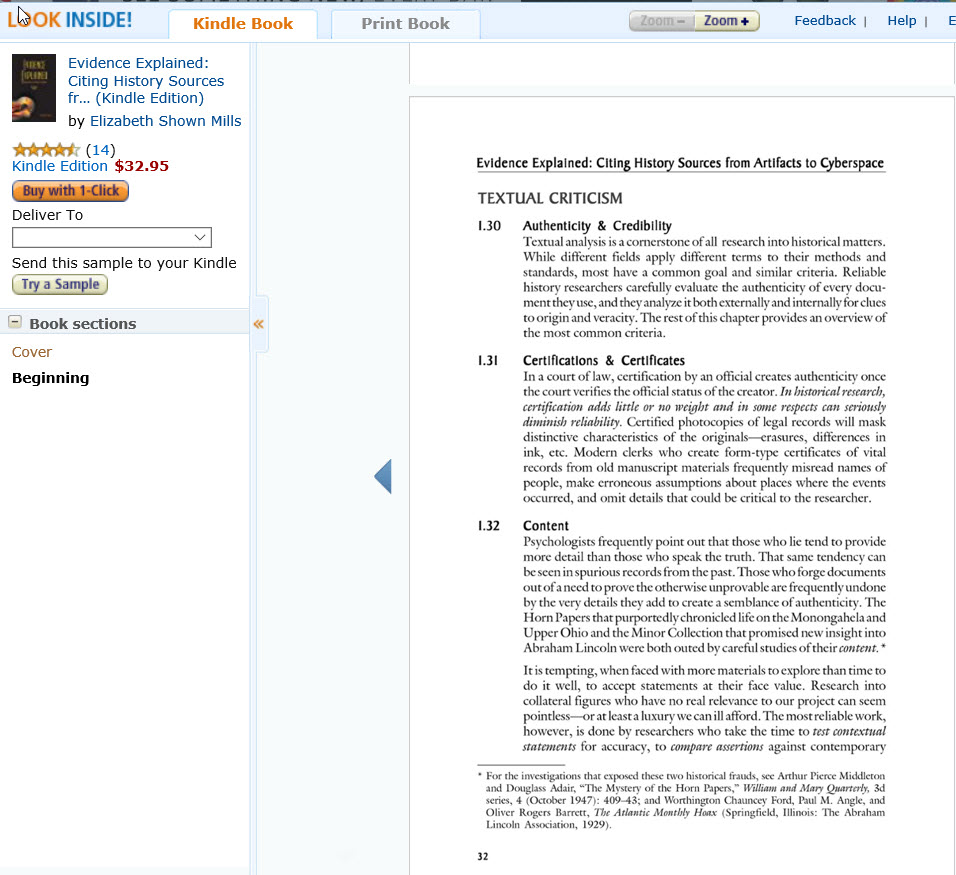
Task: Click the star rating icons
Action: (46, 149)
